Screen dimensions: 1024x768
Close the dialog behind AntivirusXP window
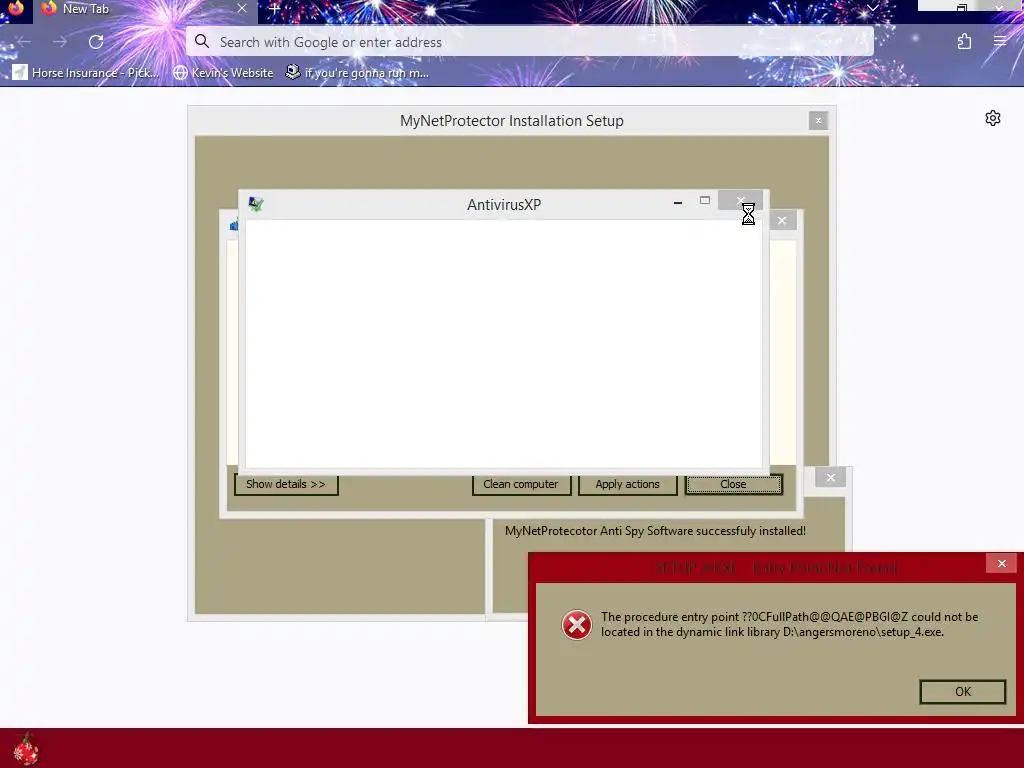782,220
